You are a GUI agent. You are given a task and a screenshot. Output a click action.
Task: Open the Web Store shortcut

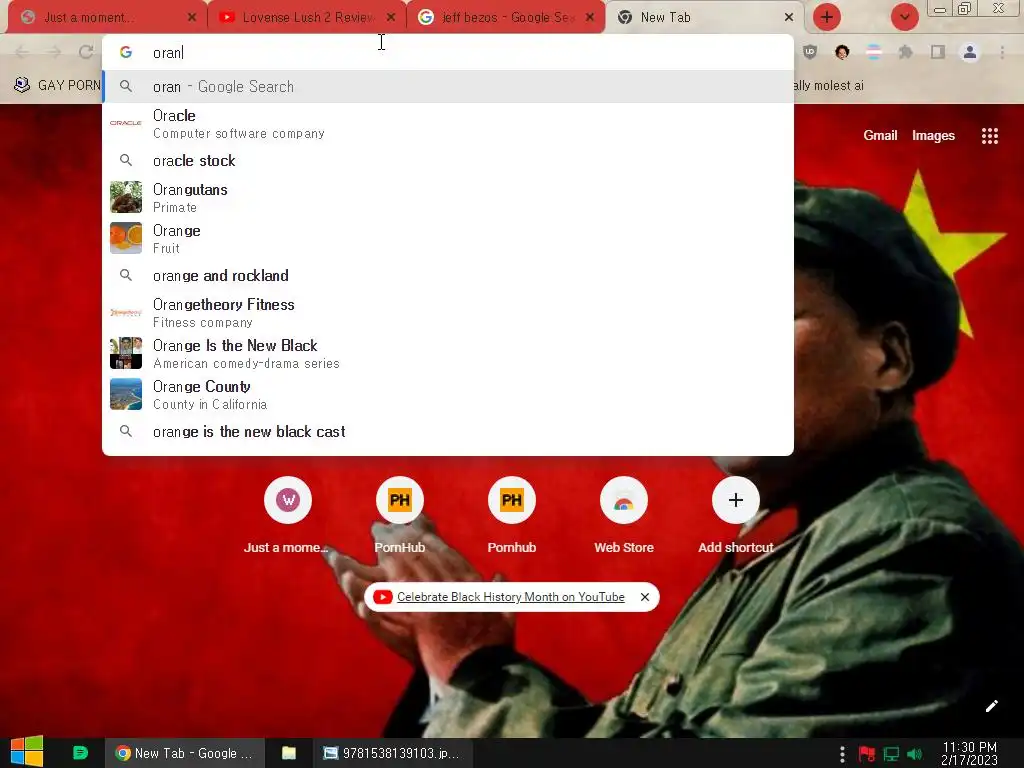click(624, 516)
